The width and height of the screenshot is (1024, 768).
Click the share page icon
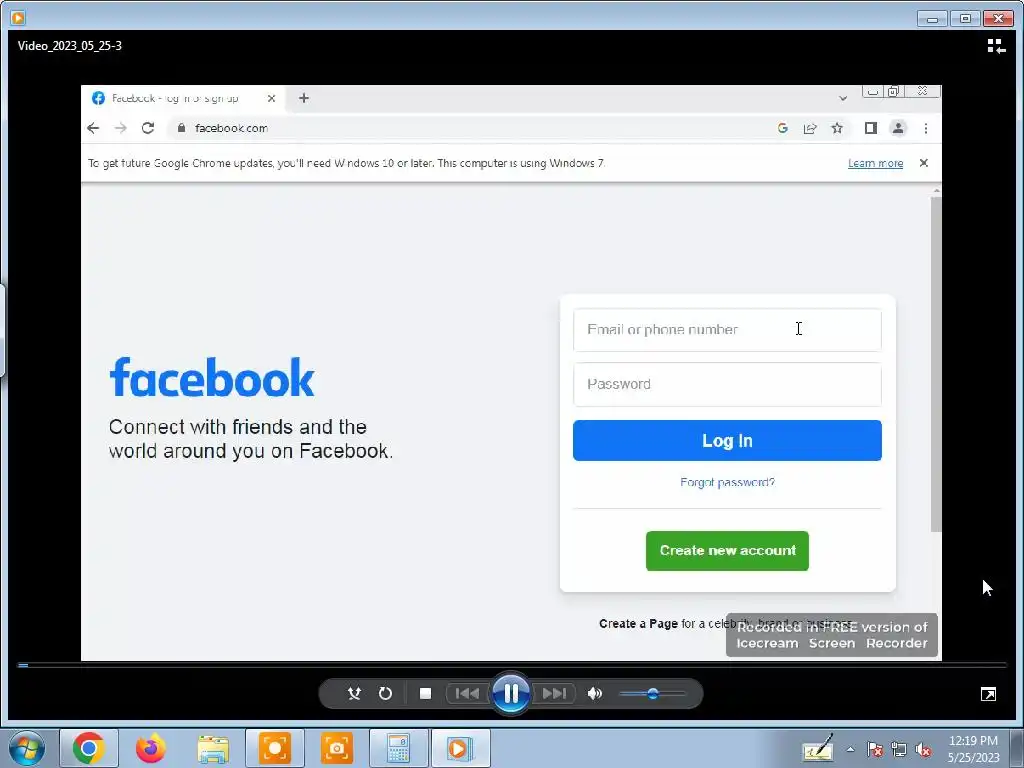[810, 128]
